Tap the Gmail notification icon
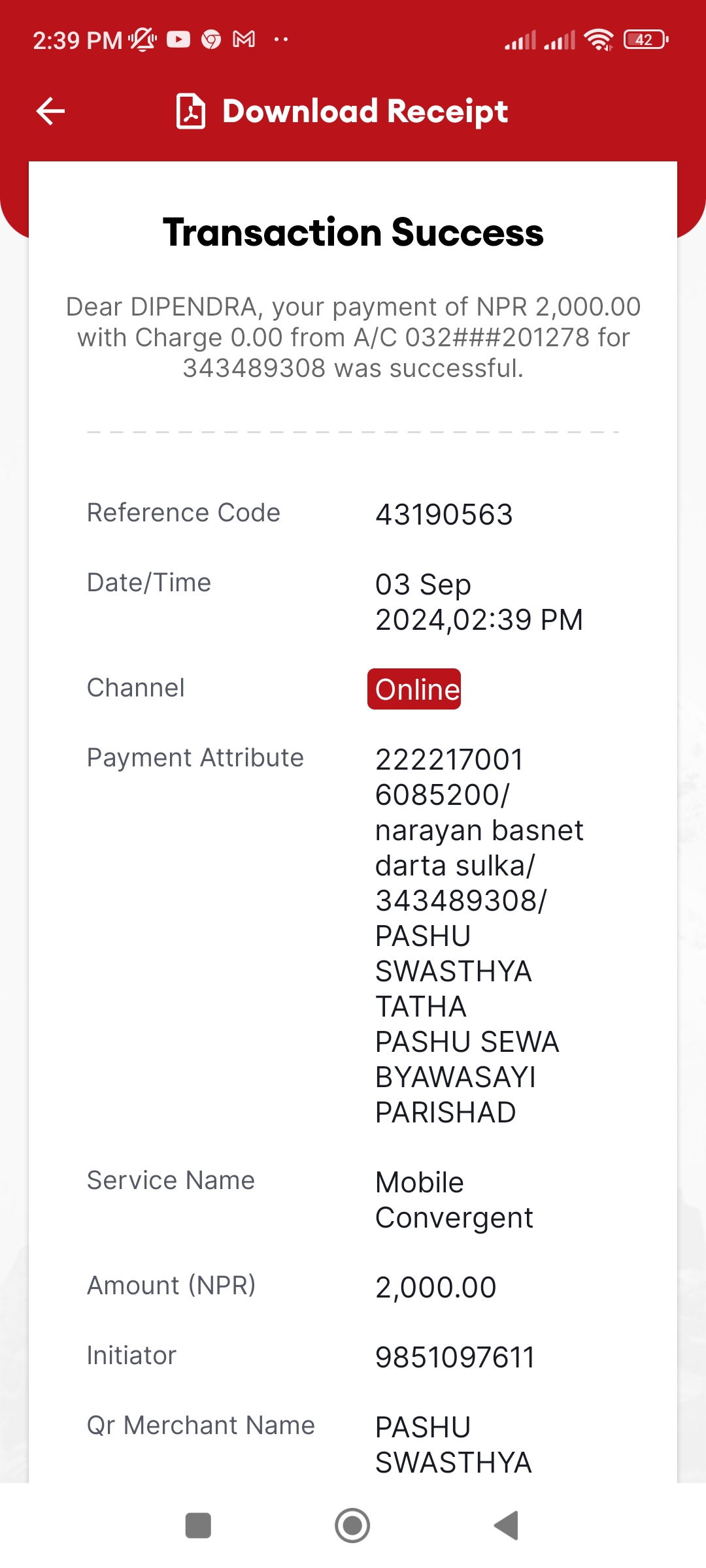The width and height of the screenshot is (706, 1568). tap(244, 40)
